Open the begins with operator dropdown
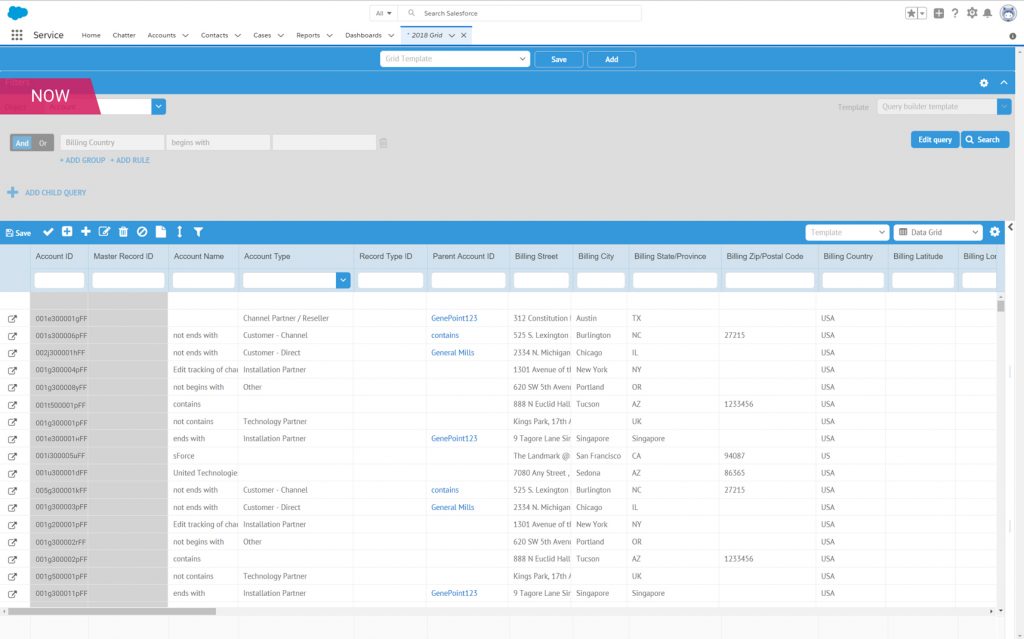 pyautogui.click(x=218, y=142)
